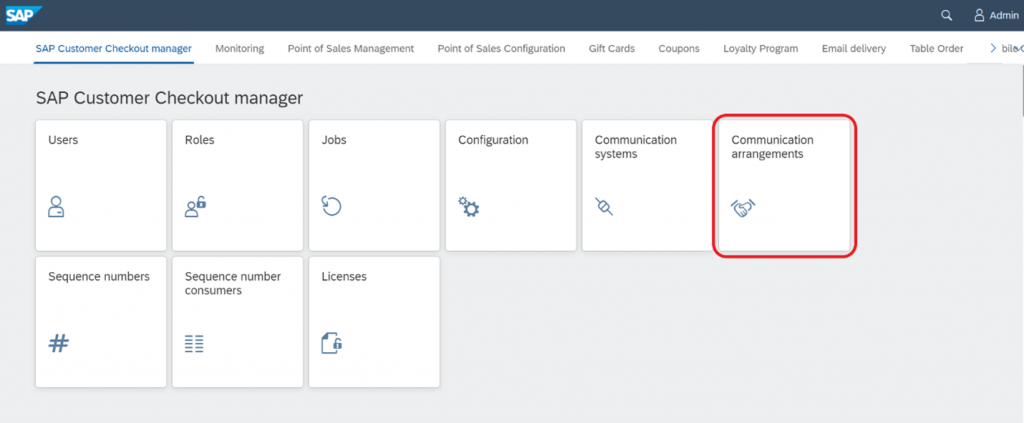
Task: Expand more tabs with right chevron
Action: point(993,48)
